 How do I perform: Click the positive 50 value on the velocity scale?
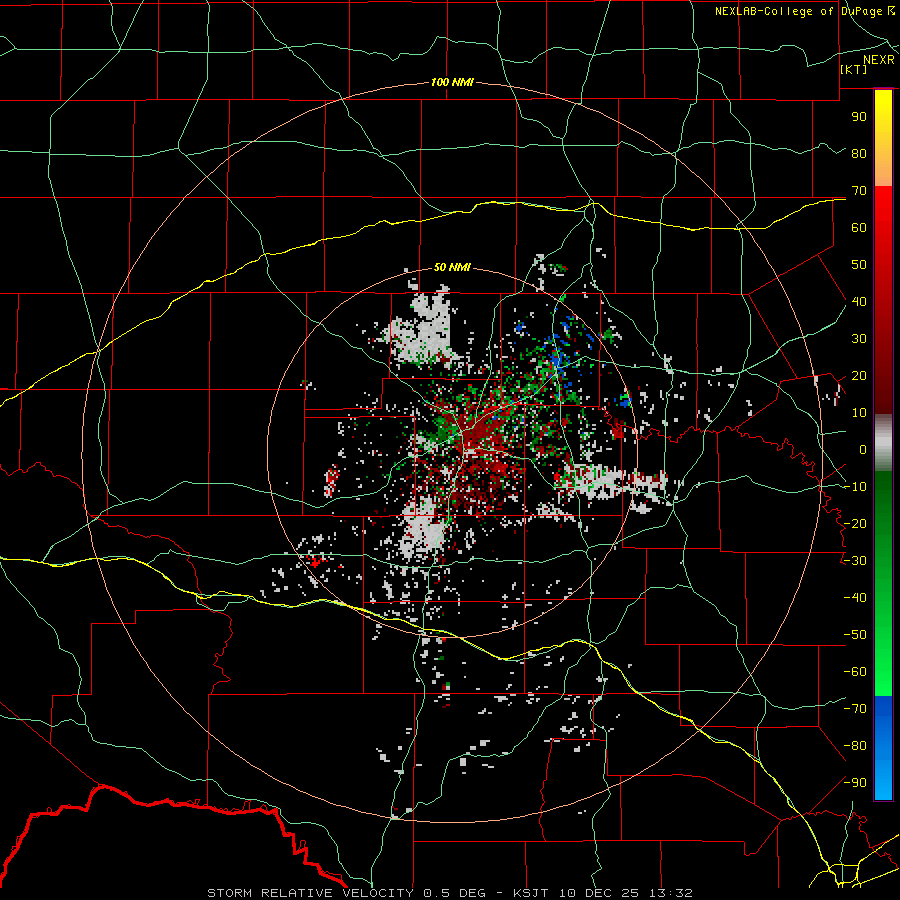tap(859, 265)
